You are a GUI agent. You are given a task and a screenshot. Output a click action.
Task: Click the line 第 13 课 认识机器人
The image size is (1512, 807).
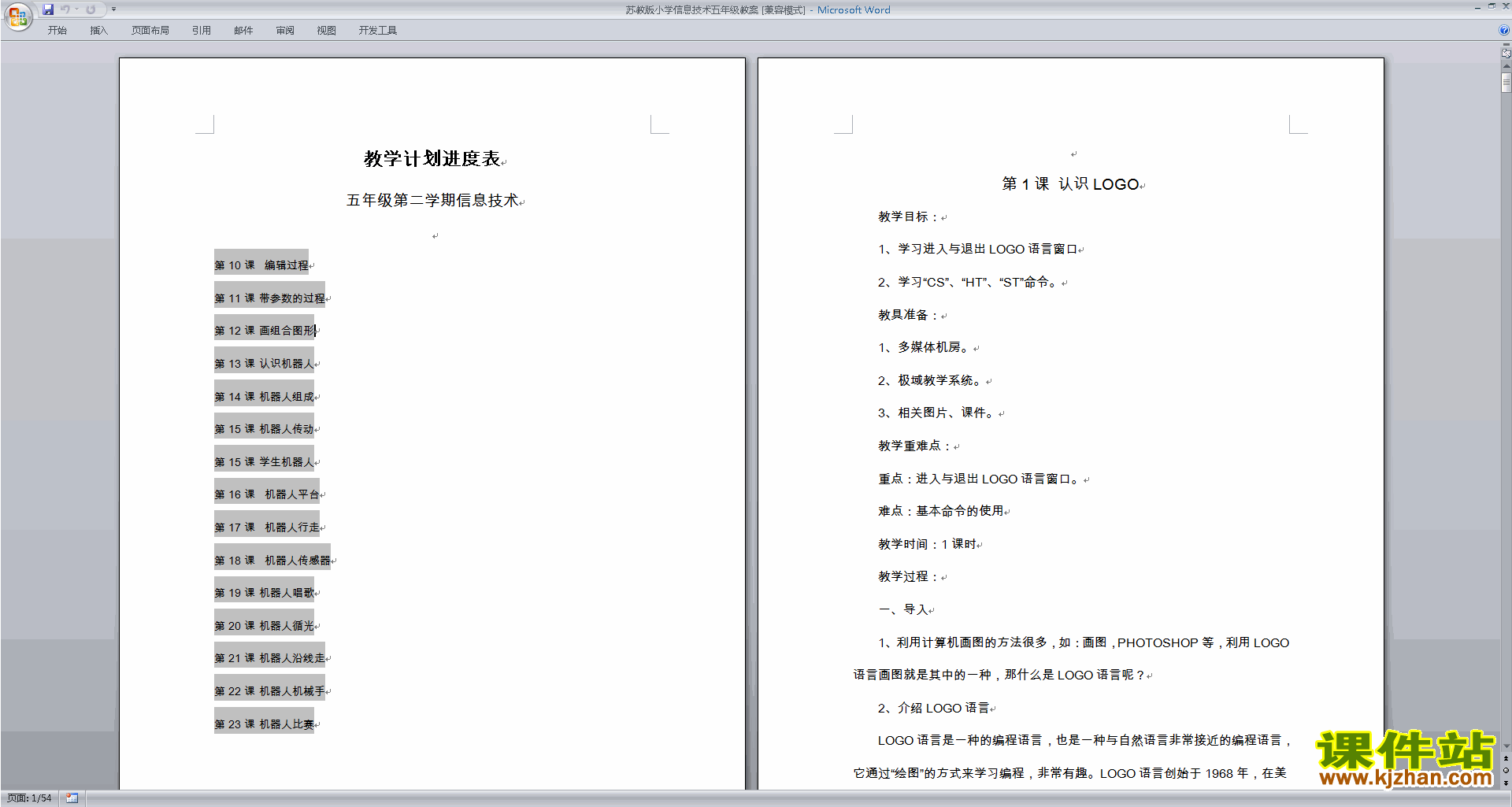click(x=264, y=364)
